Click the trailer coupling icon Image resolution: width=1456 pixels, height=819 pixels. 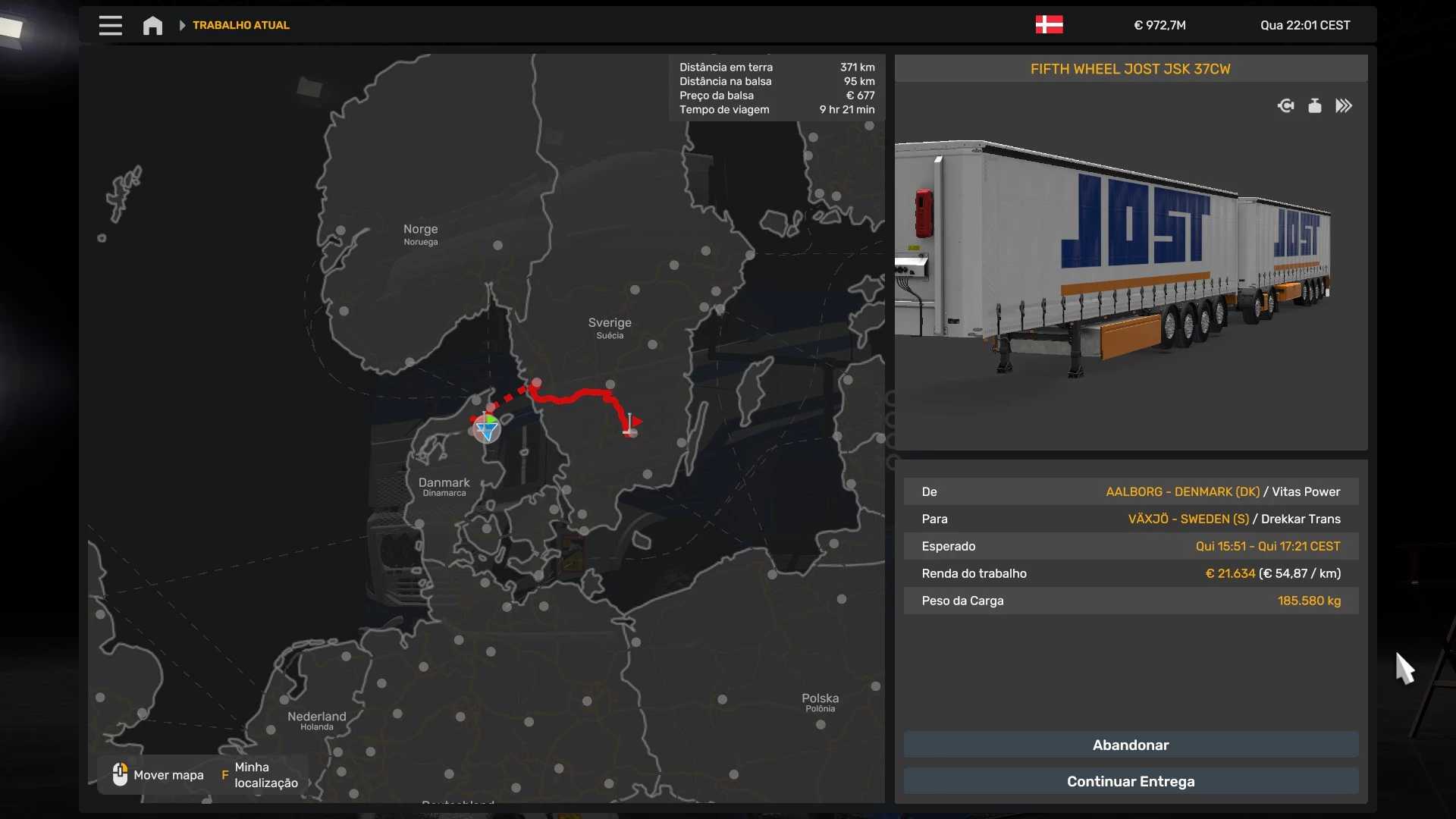[1285, 106]
